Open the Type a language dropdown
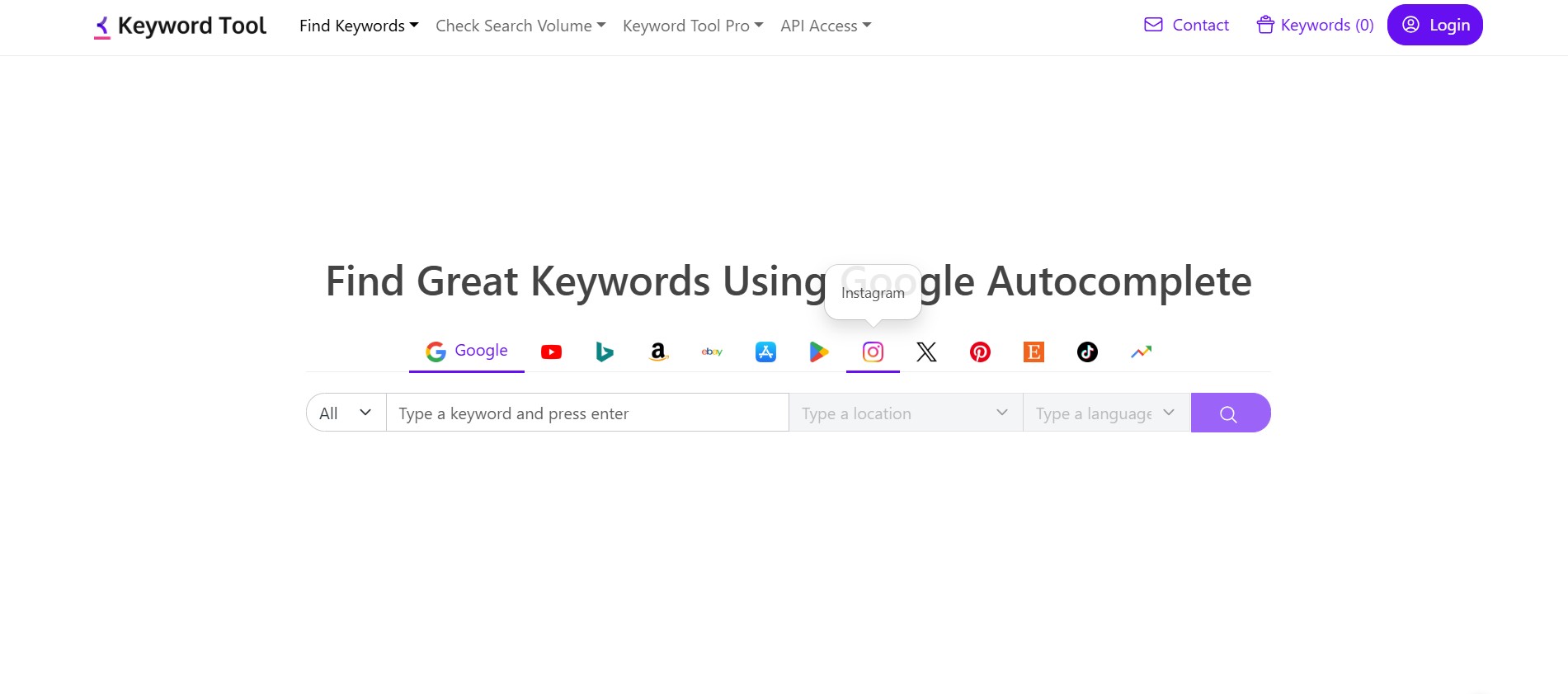 (1107, 413)
